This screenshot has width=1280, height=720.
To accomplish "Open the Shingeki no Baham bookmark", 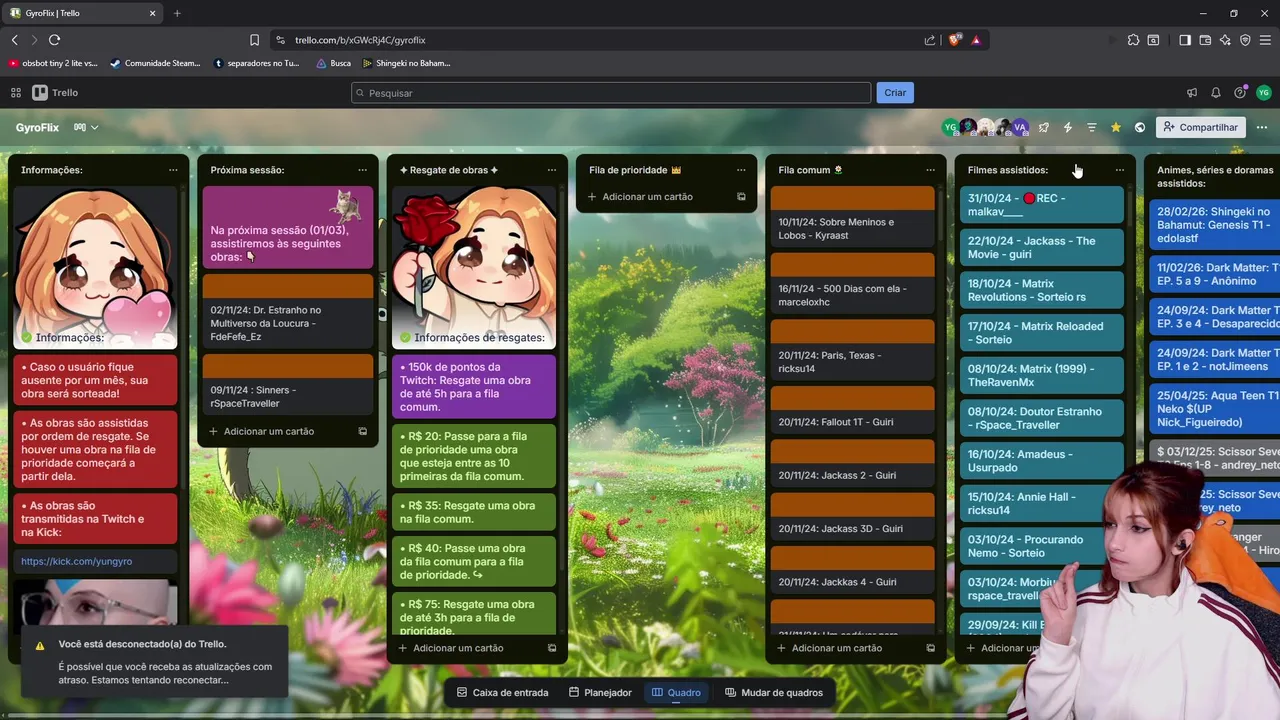I will pyautogui.click(x=406, y=63).
